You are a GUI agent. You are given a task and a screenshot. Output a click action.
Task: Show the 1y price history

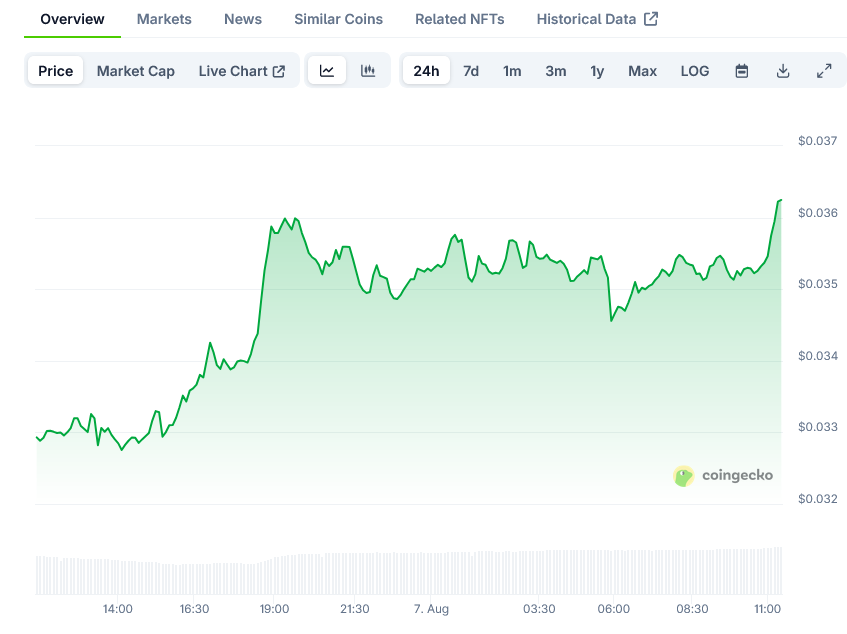point(597,71)
